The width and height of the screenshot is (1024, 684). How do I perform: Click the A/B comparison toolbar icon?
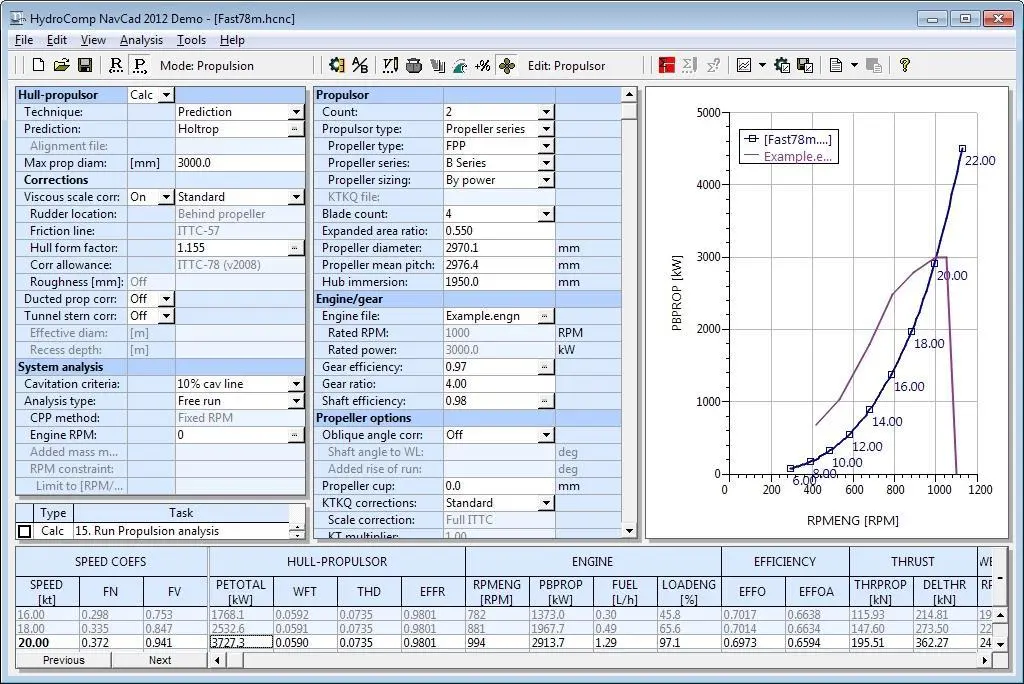pyautogui.click(x=360, y=65)
